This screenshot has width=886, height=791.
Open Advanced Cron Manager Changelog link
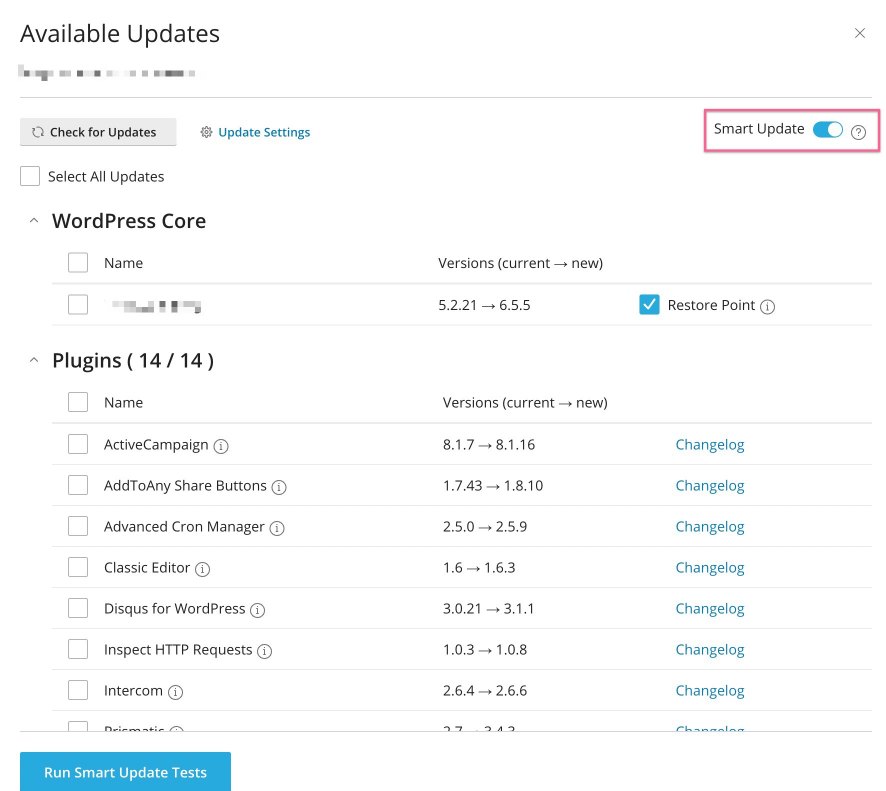pos(710,527)
